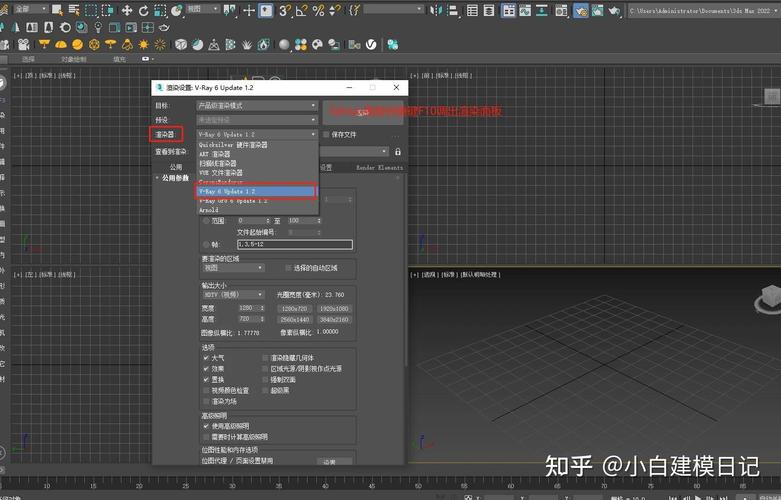Toggle the Window/Crossing selection icon
This screenshot has height=500, width=781.
point(108,10)
